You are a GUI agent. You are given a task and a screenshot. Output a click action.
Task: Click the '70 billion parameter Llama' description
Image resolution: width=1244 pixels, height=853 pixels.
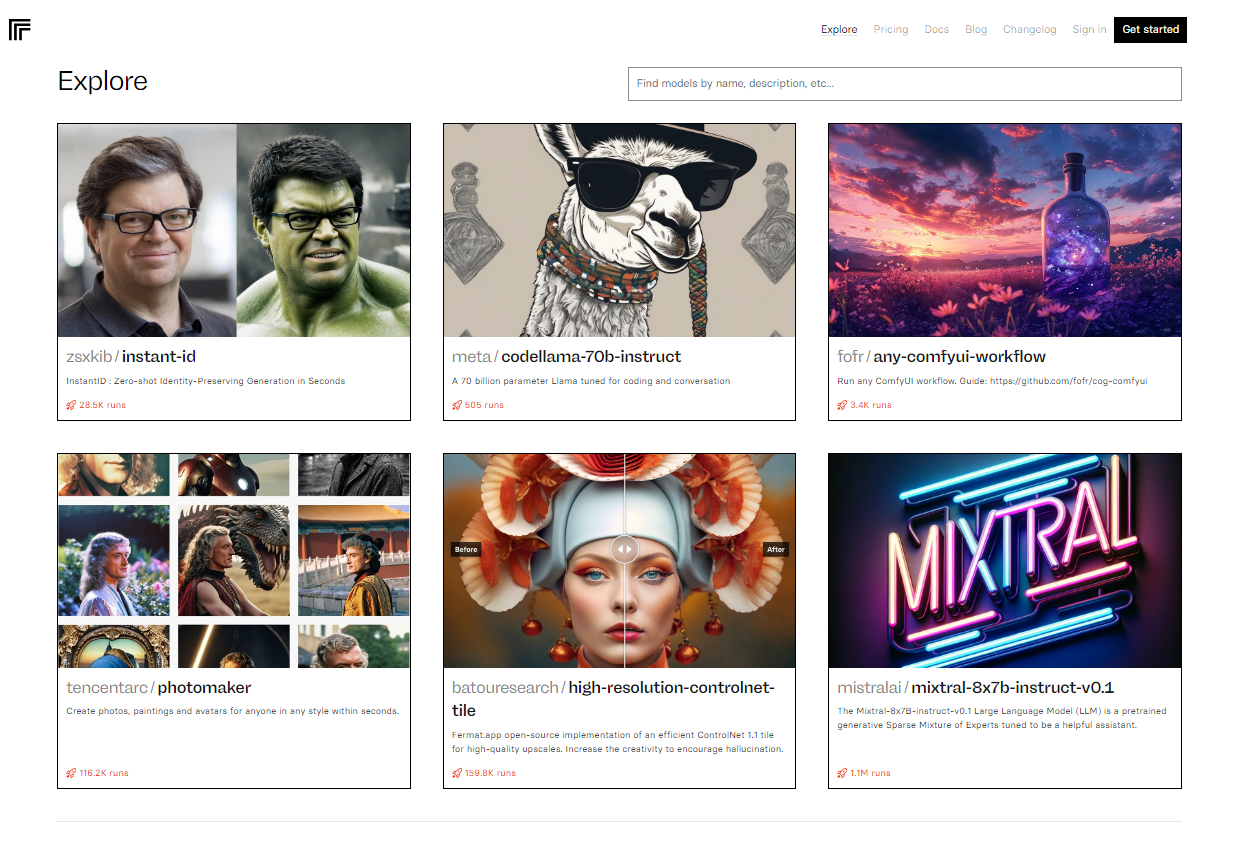tap(591, 381)
